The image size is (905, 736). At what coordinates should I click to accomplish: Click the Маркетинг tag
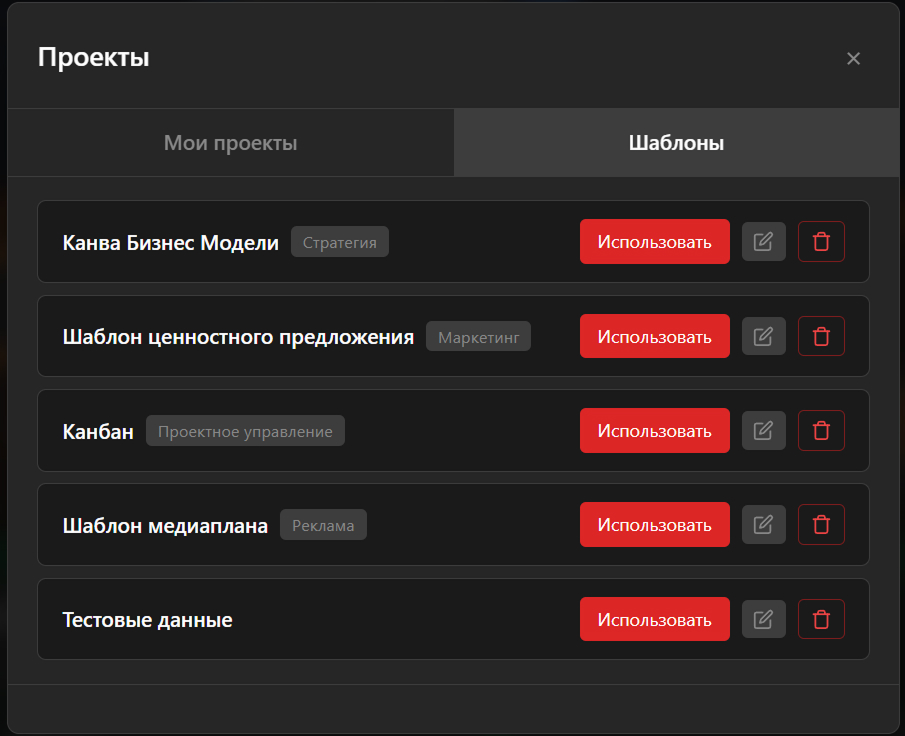(x=478, y=337)
